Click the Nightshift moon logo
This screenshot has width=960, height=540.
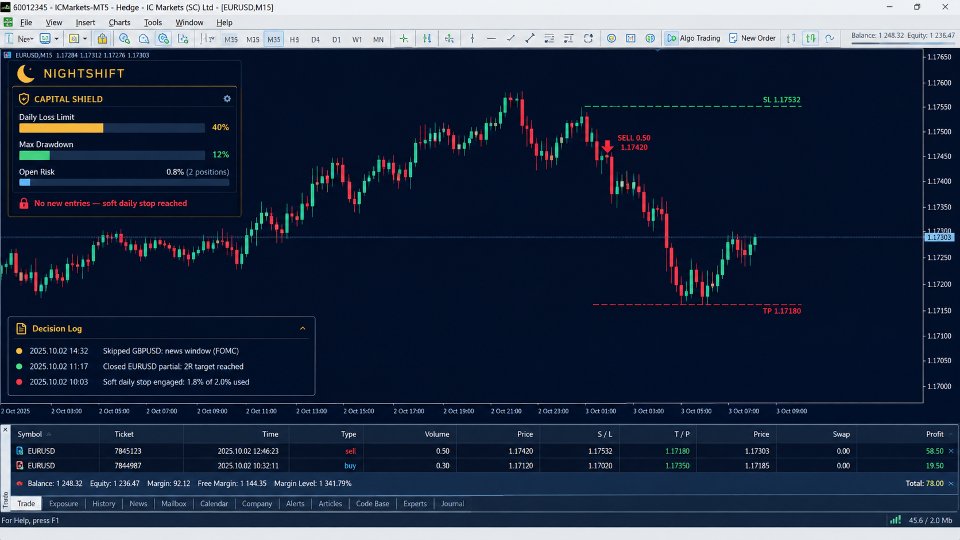point(26,73)
